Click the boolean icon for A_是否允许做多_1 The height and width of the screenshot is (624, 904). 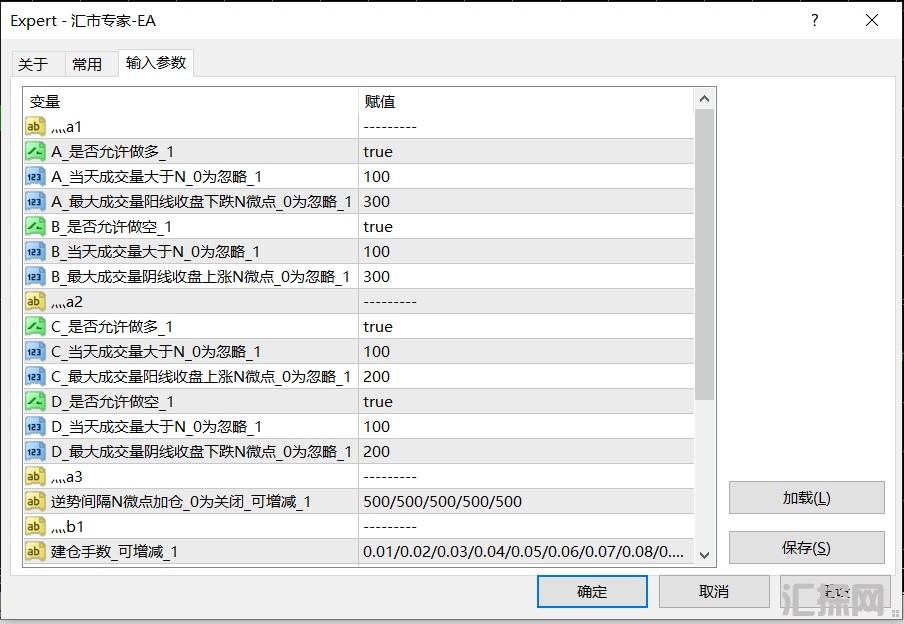(35, 152)
